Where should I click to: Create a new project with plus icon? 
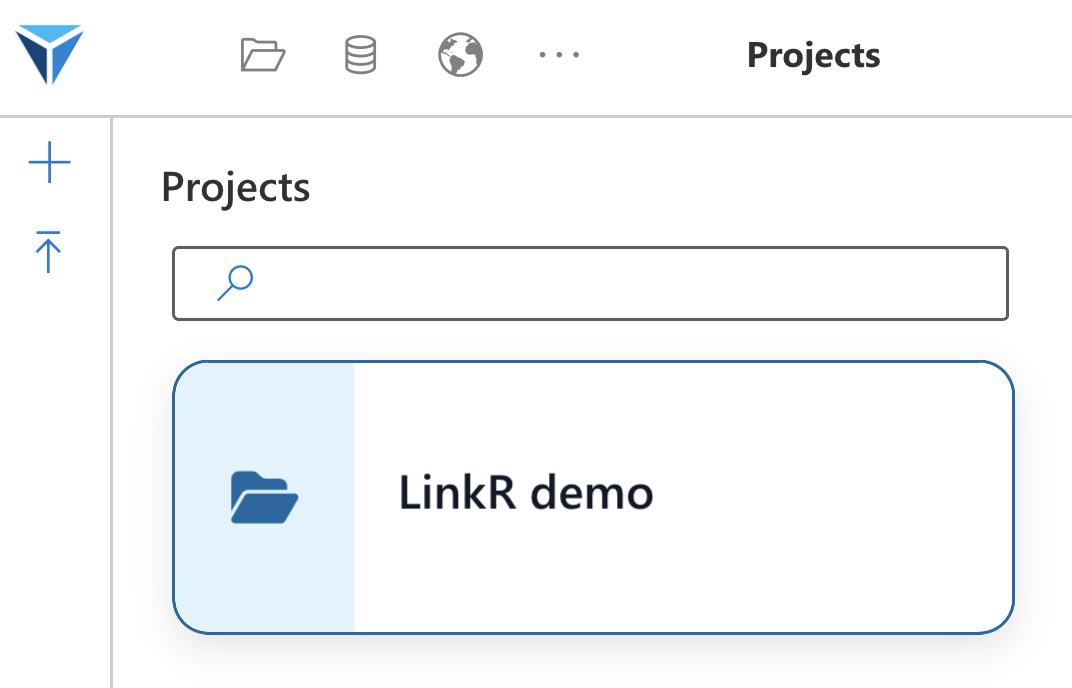tap(49, 162)
